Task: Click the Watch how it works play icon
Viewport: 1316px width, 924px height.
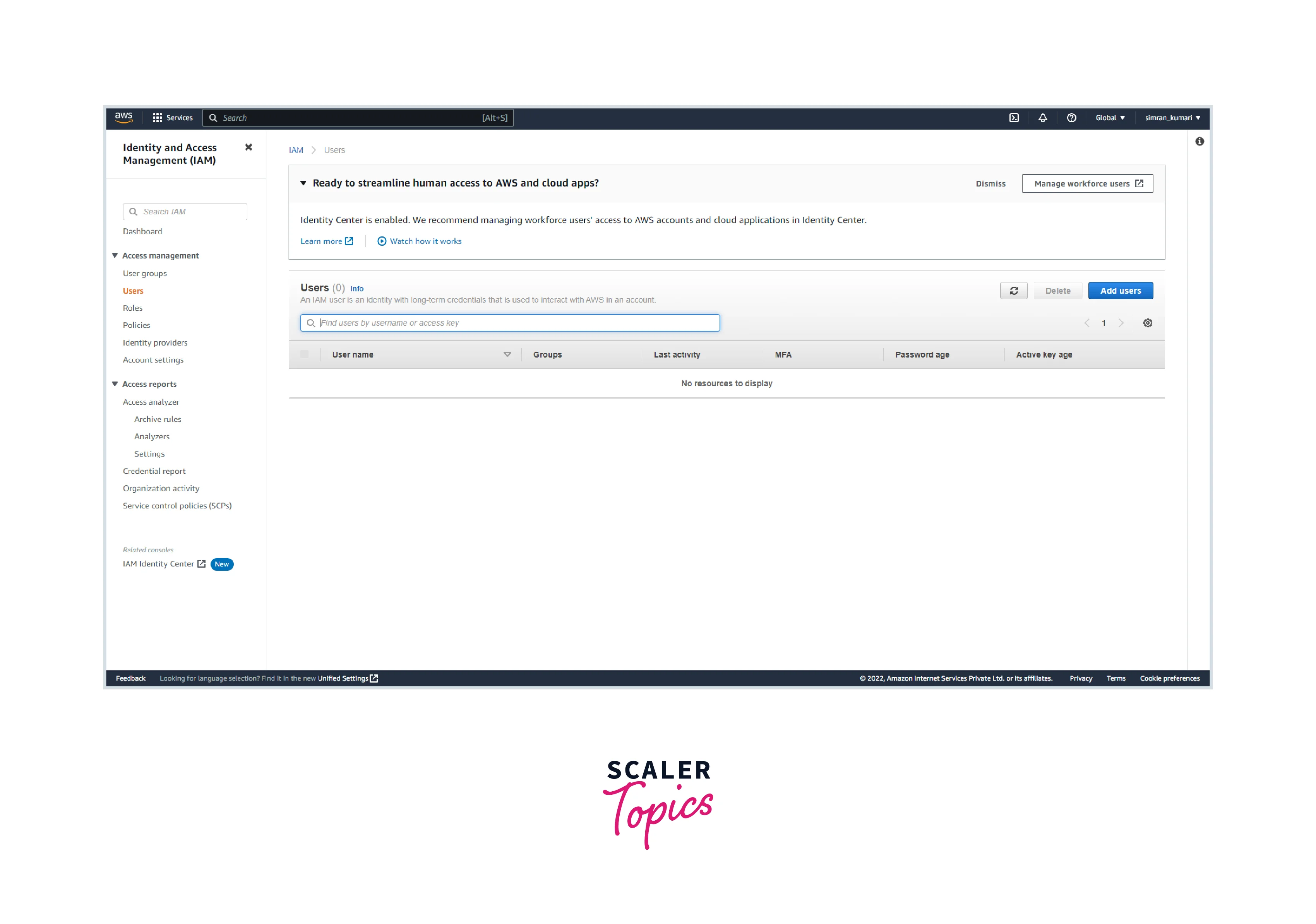Action: click(x=381, y=241)
